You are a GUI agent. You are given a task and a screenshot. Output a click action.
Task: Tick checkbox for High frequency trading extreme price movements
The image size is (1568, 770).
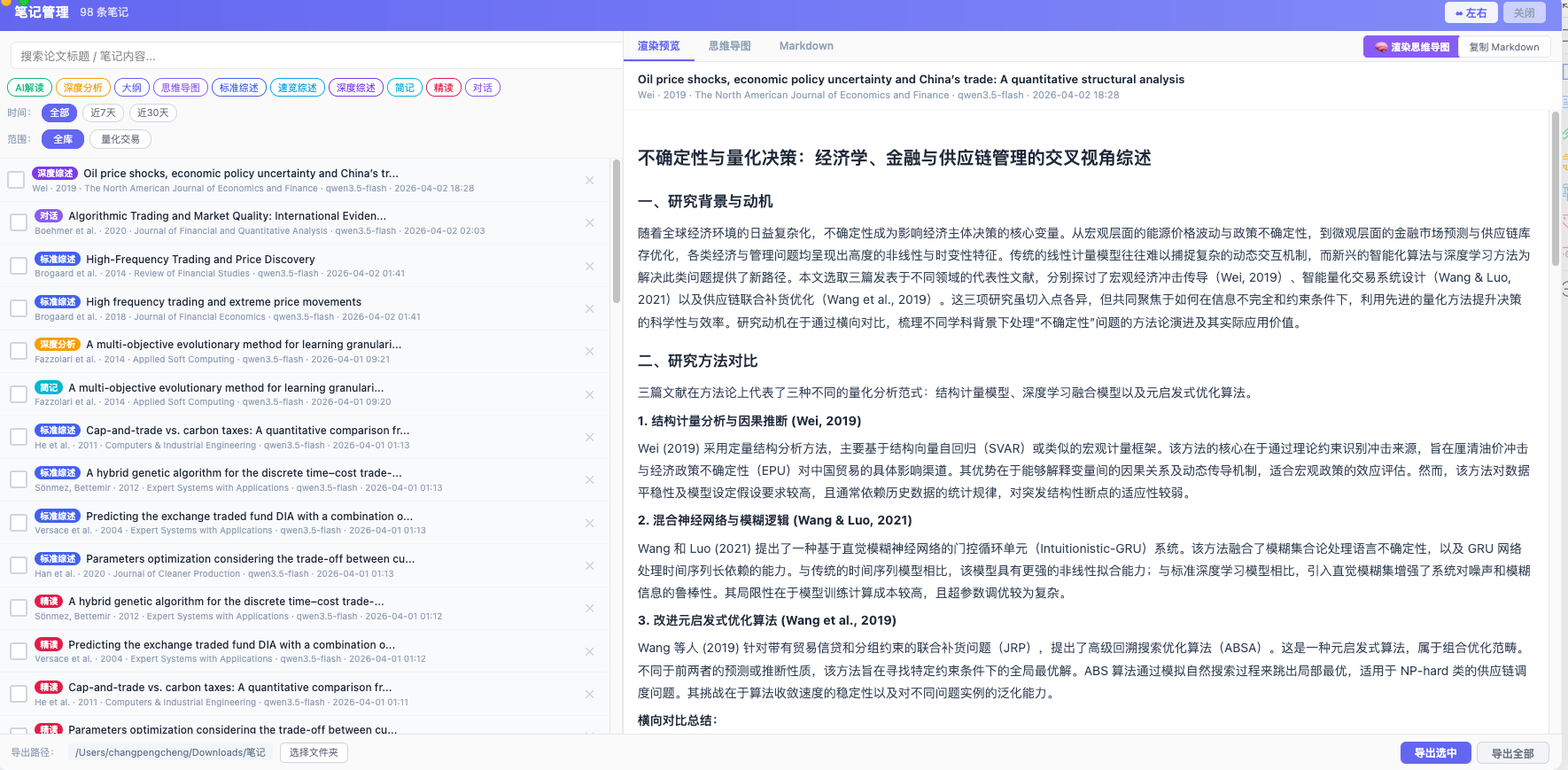pos(18,308)
